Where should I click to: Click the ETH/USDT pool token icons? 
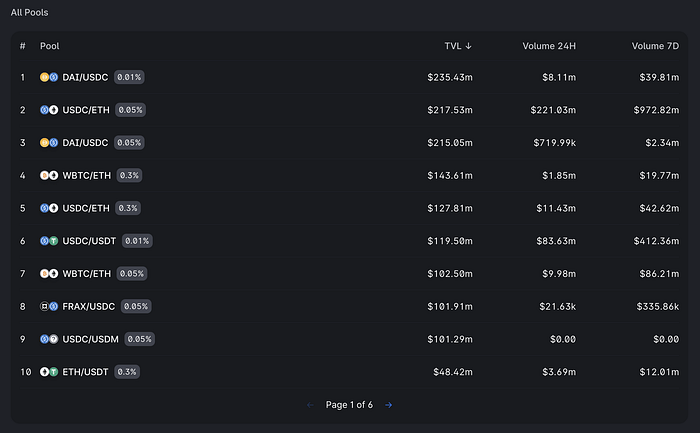point(49,372)
